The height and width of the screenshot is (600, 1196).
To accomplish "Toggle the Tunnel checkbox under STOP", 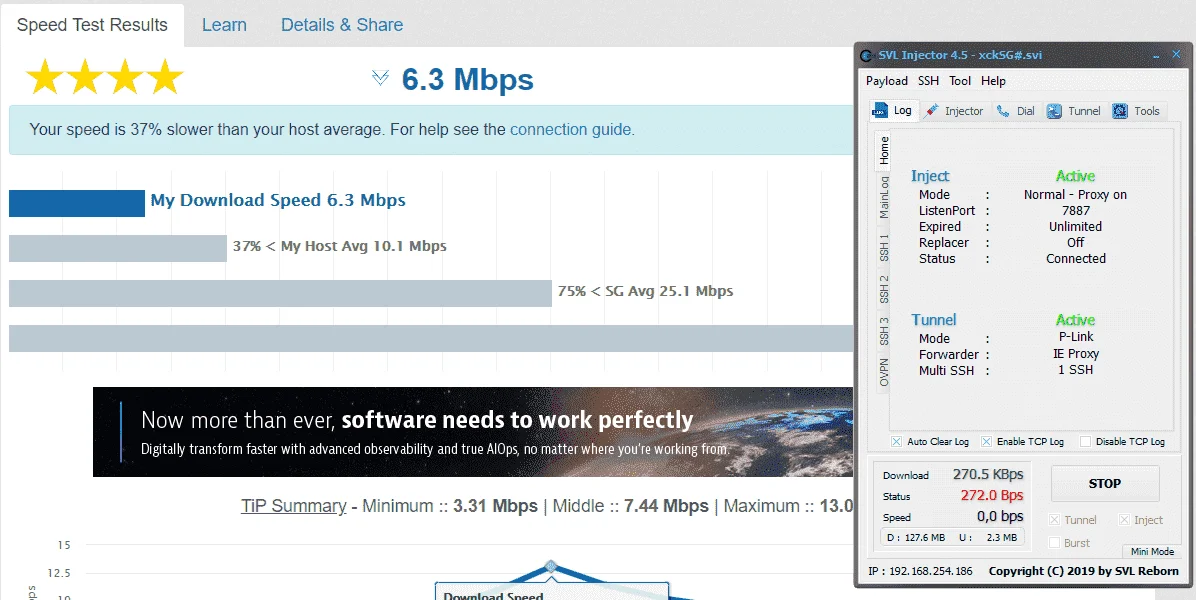I will click(x=1054, y=520).
